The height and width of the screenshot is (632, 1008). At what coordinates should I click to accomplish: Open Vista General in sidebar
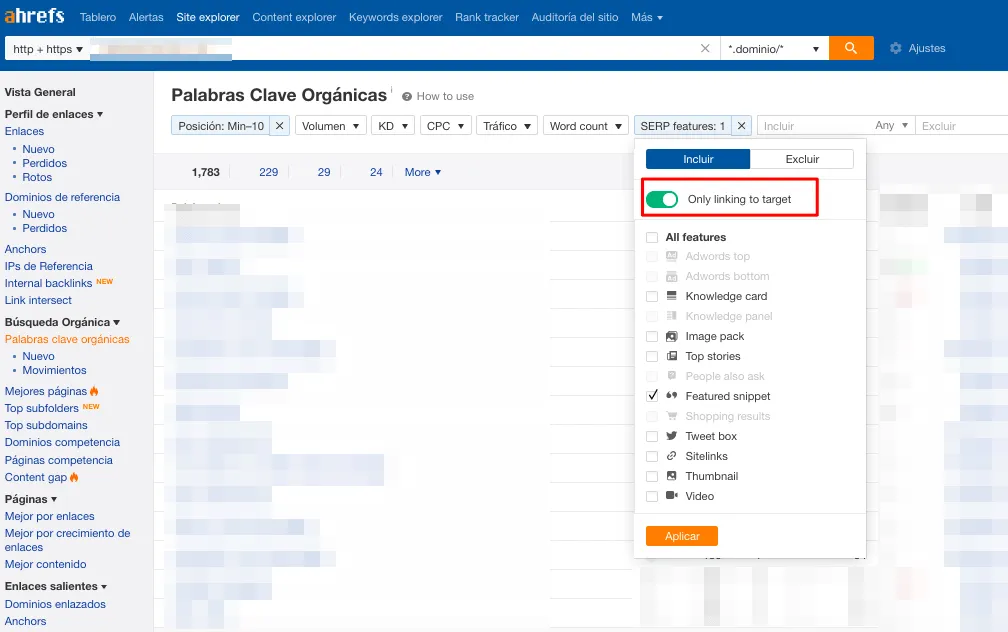[40, 92]
